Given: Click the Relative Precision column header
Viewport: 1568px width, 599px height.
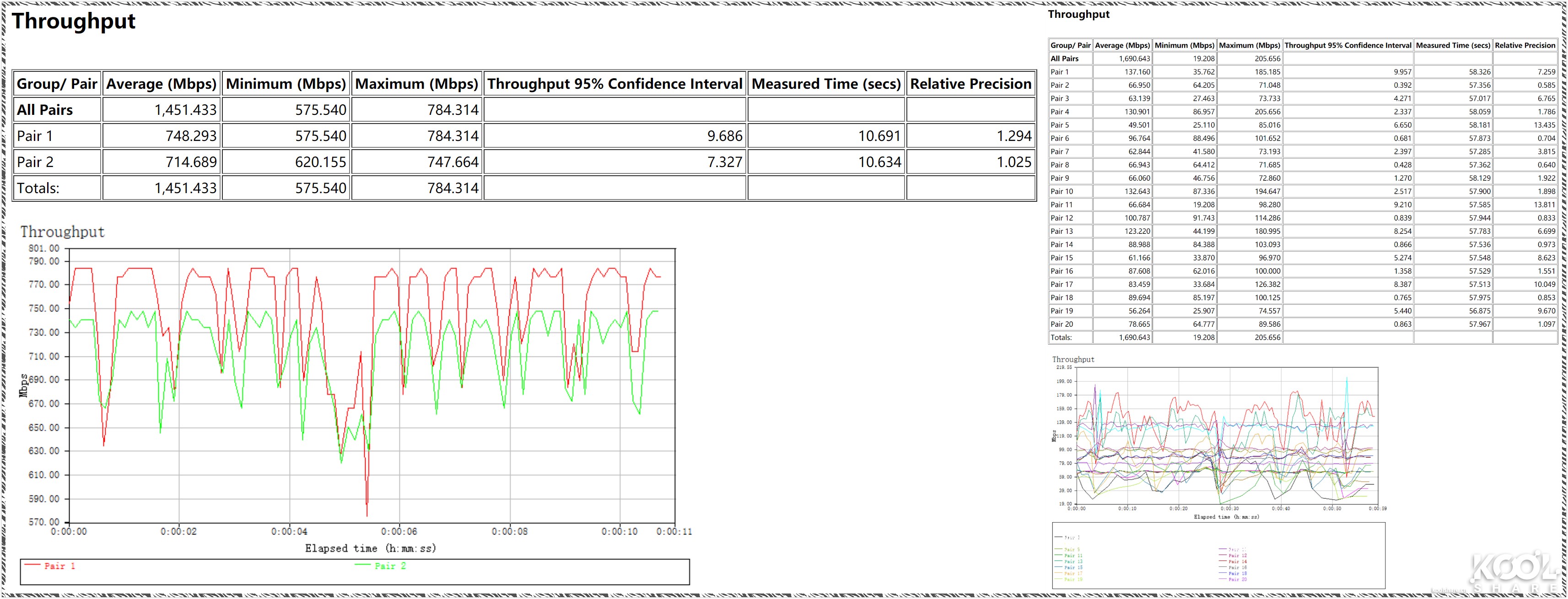Looking at the screenshot, I should 968,84.
